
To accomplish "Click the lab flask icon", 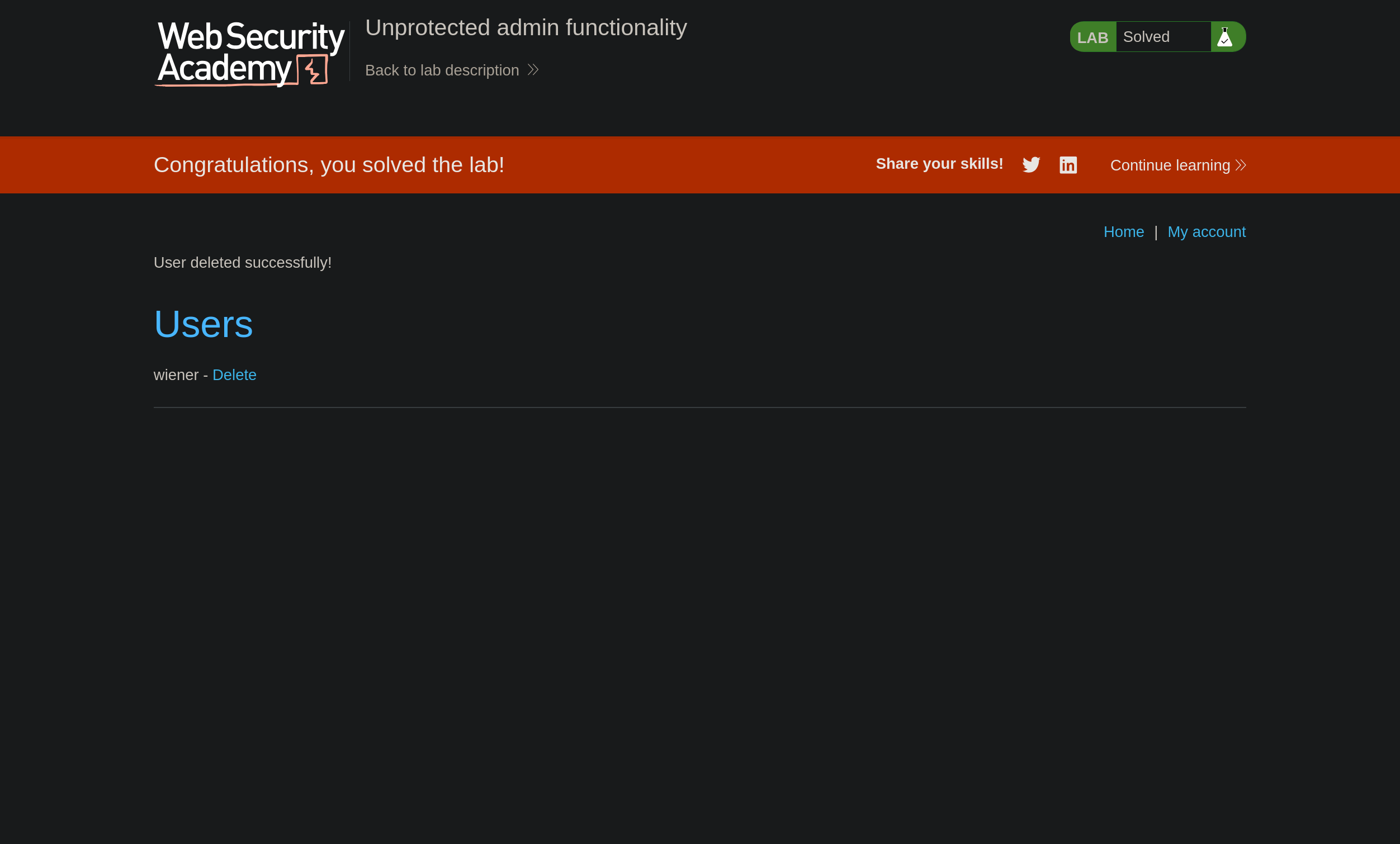I will coord(1224,37).
